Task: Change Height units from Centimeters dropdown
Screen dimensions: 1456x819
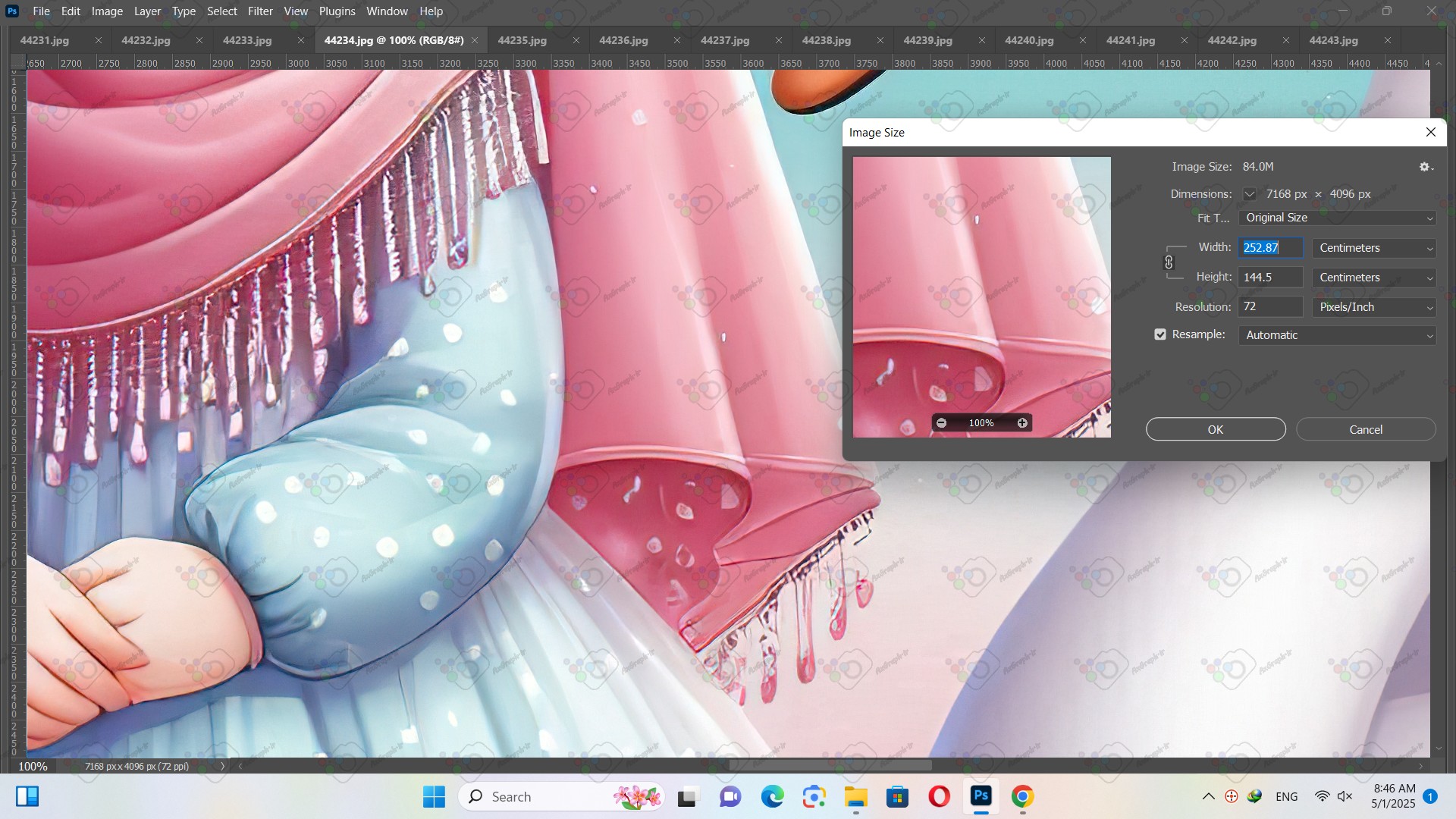Action: tap(1374, 278)
